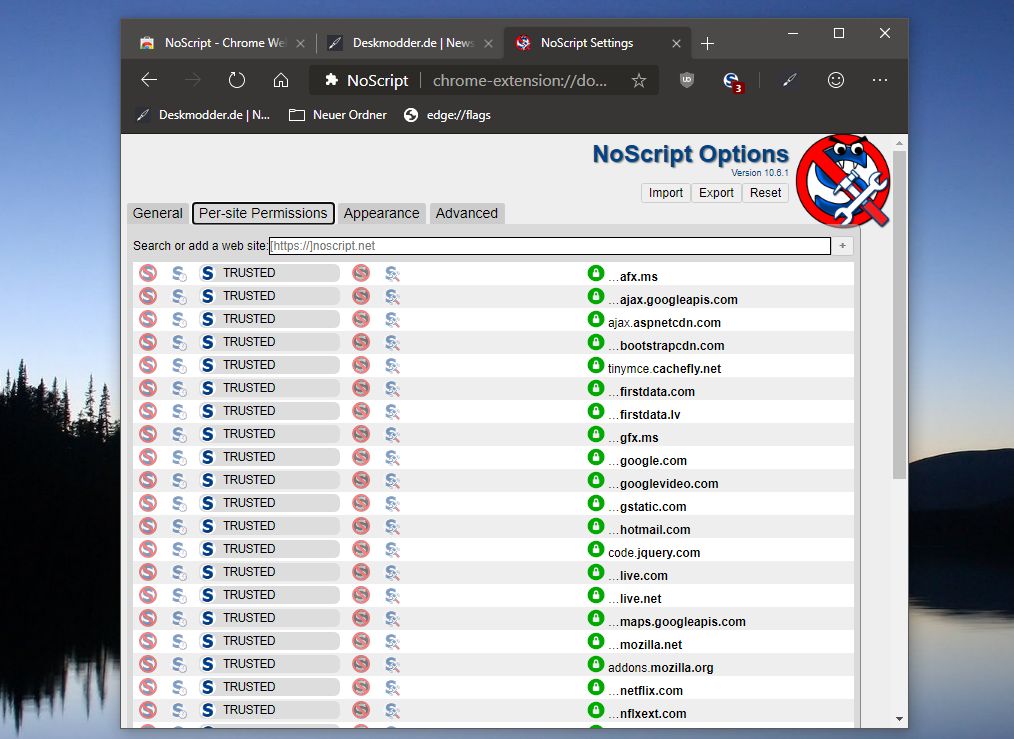Open the browser settings and more menu

pos(879,80)
